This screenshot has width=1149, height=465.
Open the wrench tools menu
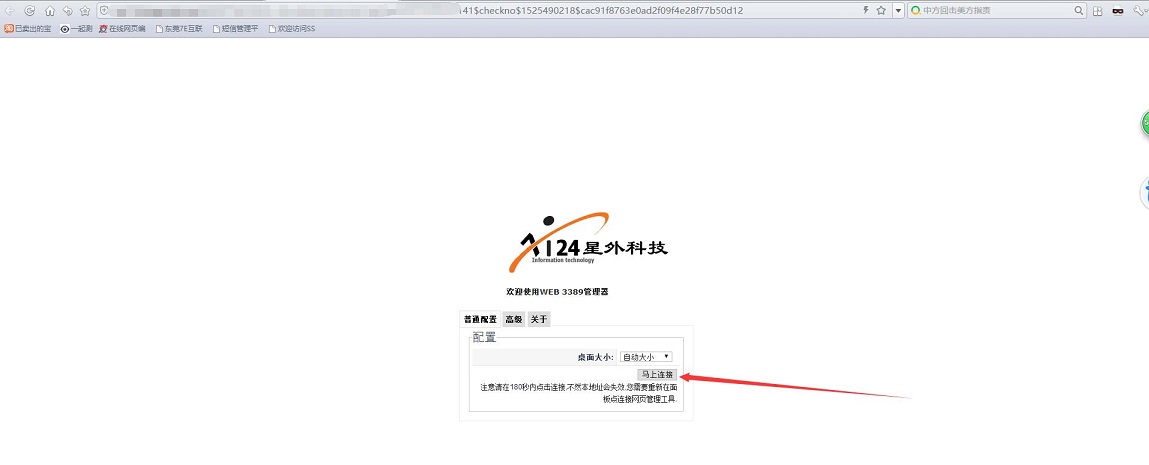click(x=1138, y=11)
